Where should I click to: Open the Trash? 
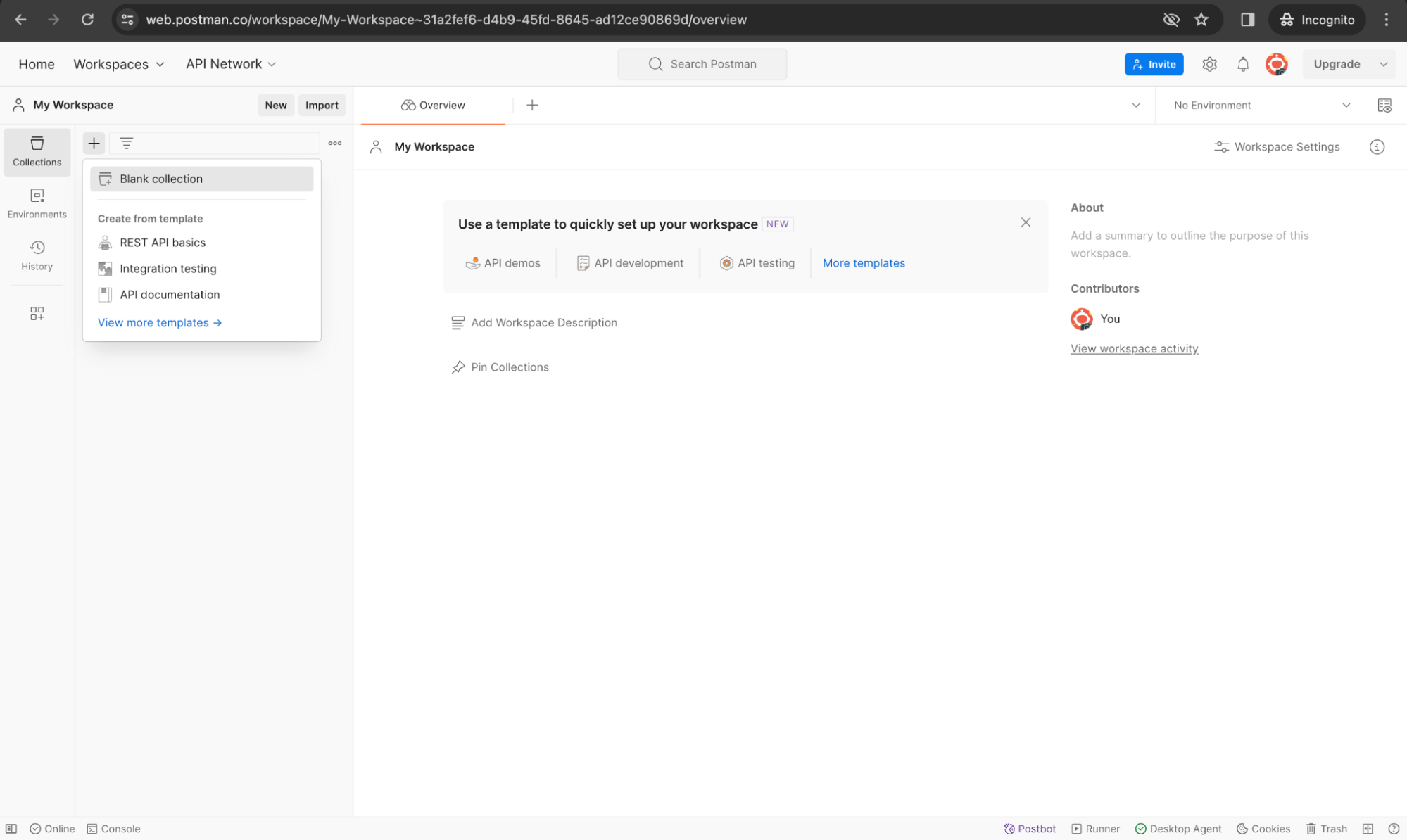1326,828
